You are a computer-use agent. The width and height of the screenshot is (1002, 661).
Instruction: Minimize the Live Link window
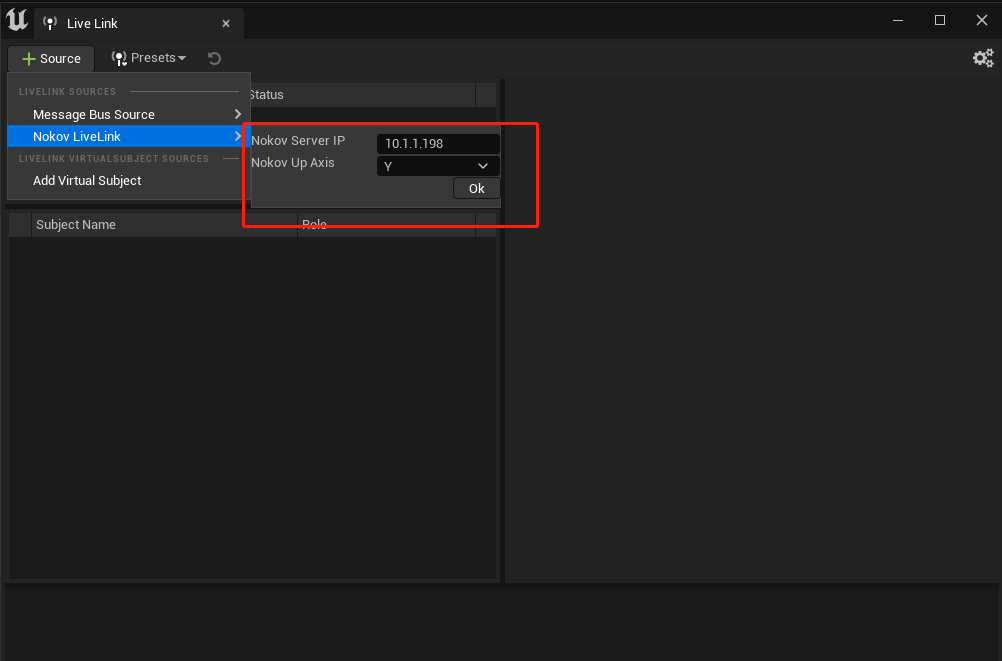(x=898, y=20)
